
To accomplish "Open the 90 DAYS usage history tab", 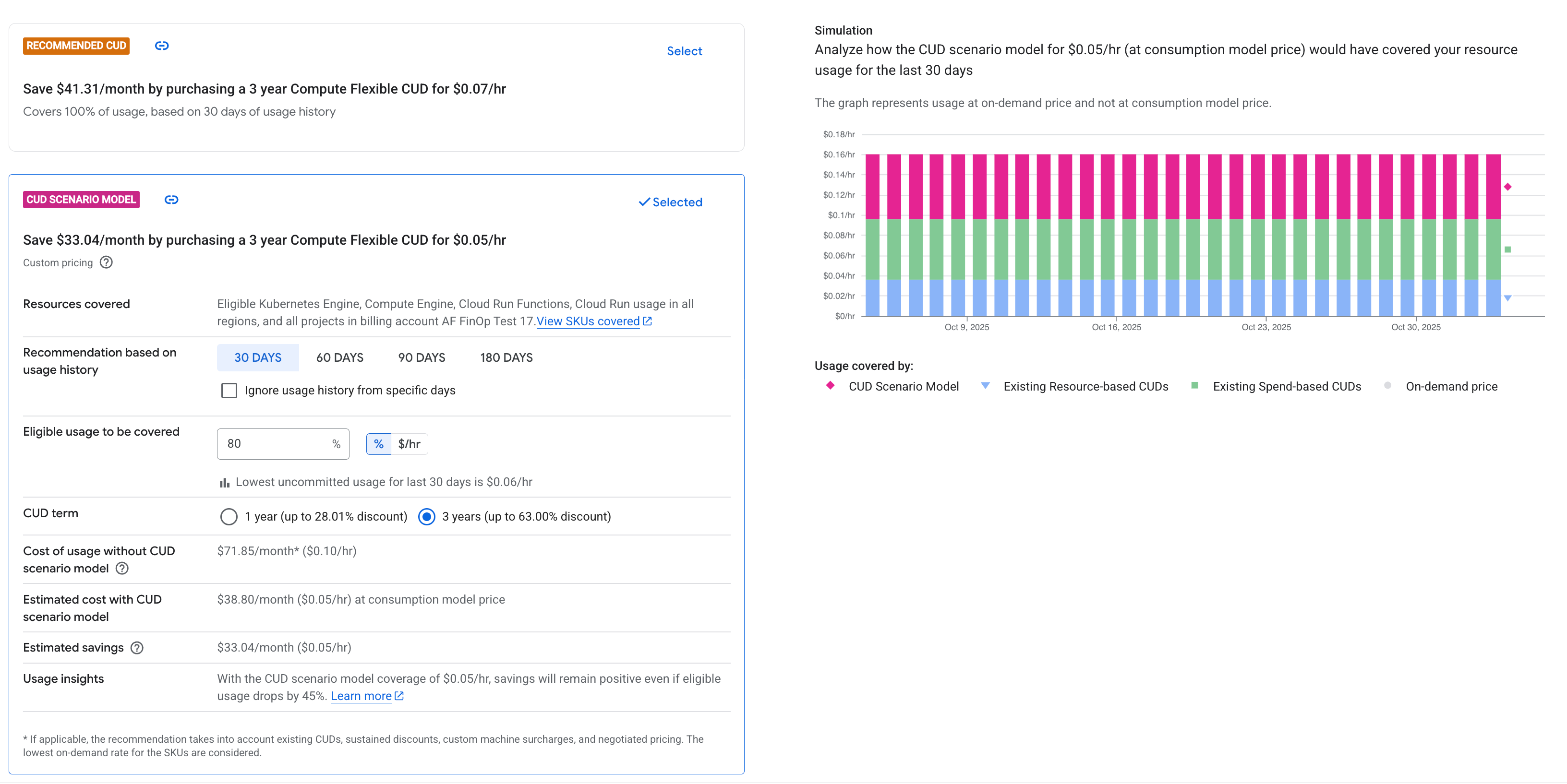I will pos(421,357).
